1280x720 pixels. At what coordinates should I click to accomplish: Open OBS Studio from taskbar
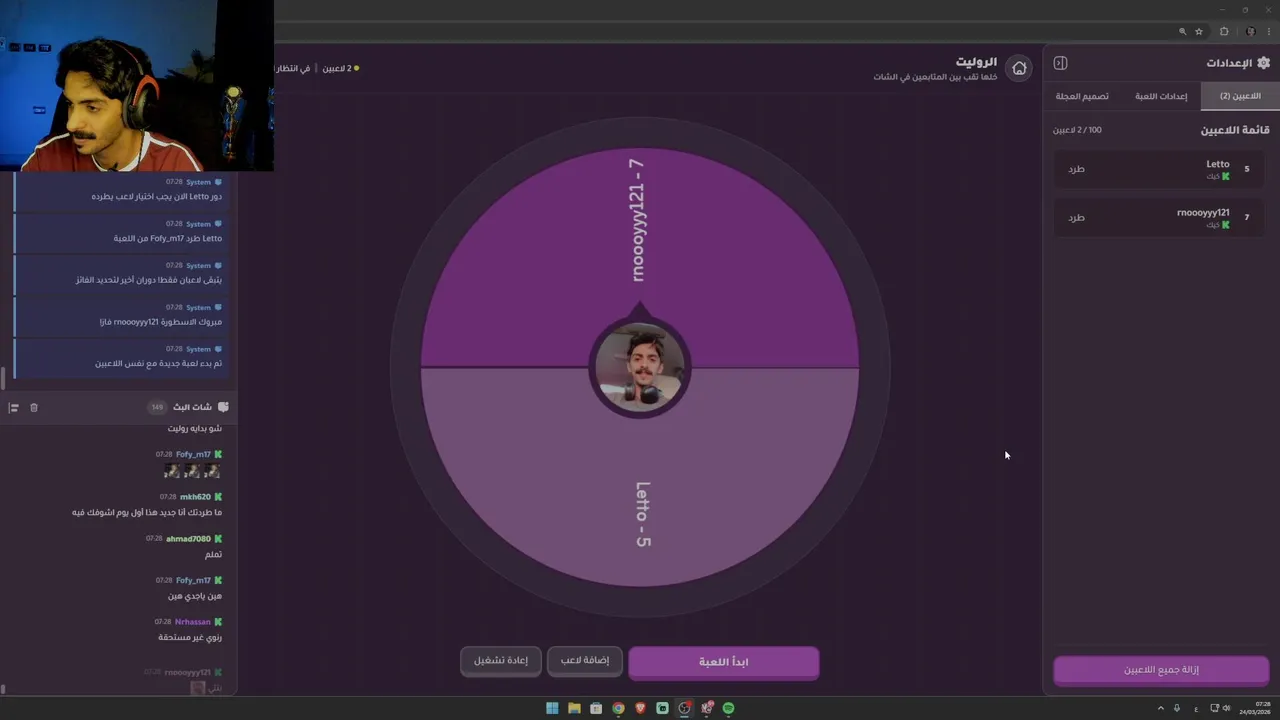684,708
